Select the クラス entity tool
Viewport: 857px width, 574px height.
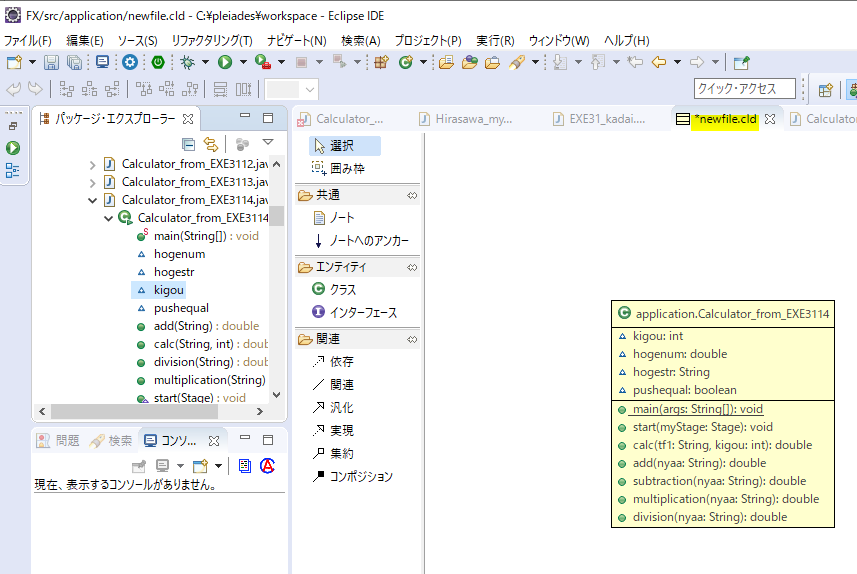tap(334, 289)
